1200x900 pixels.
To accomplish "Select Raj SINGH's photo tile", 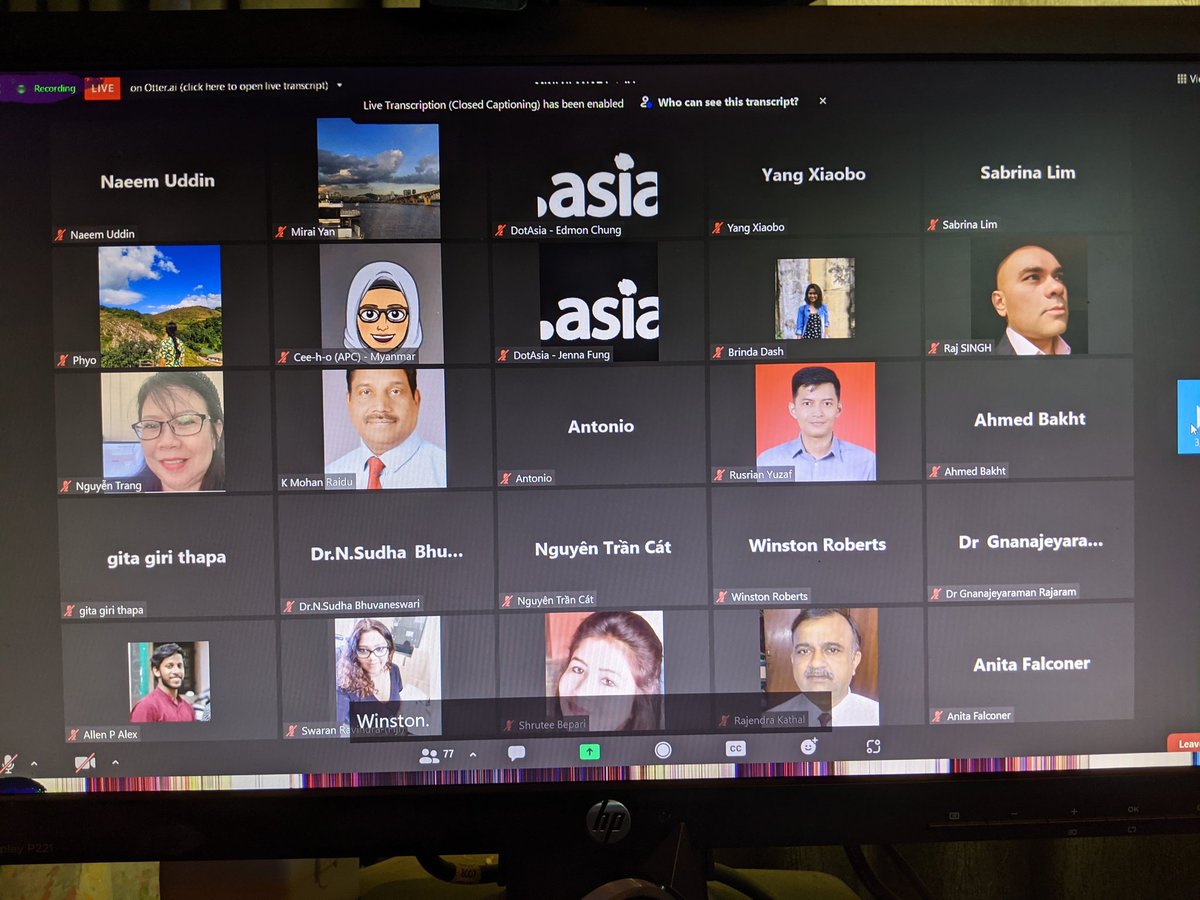I will pos(1029,296).
